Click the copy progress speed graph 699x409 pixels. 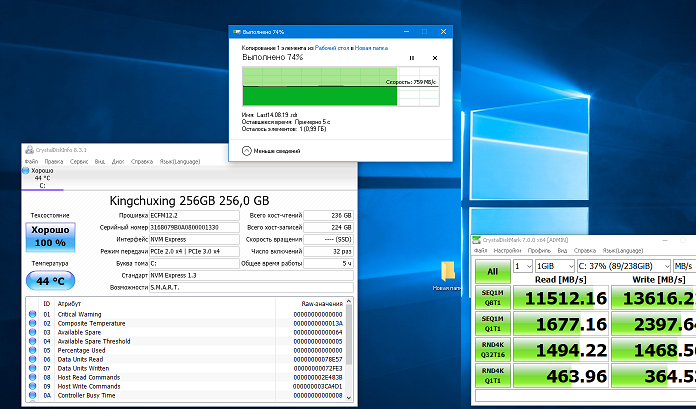point(341,87)
